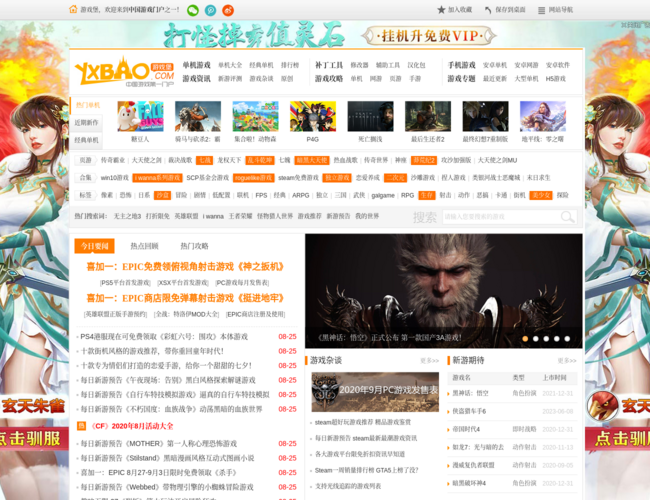650x500 pixels.
Task: Open 《CF》2020年8月活动大全 link
Action: [131, 426]
